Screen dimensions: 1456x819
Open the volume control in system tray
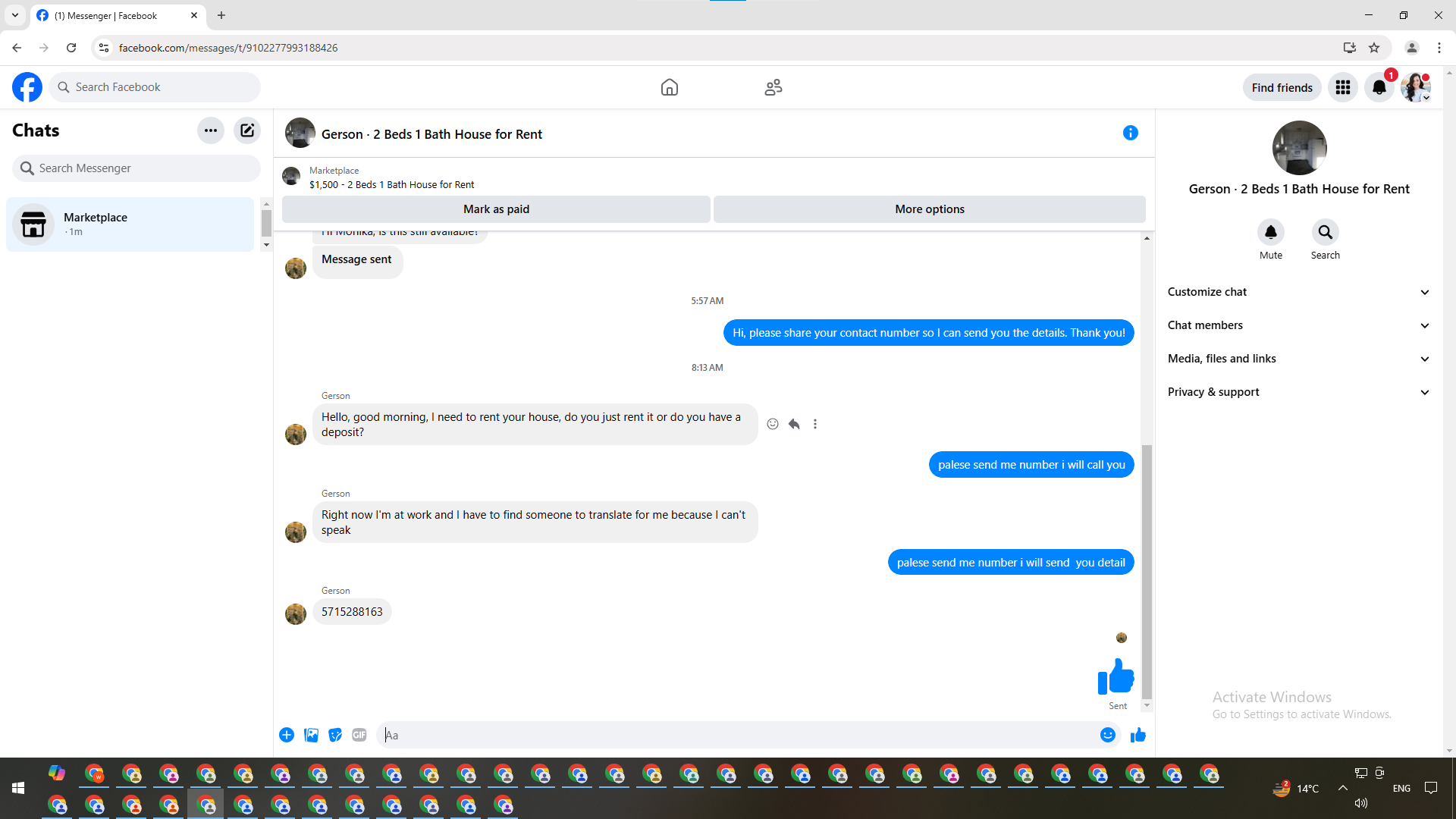tap(1361, 803)
